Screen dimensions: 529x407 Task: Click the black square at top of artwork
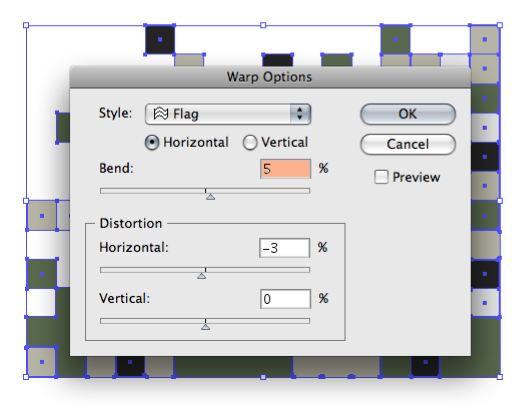160,39
